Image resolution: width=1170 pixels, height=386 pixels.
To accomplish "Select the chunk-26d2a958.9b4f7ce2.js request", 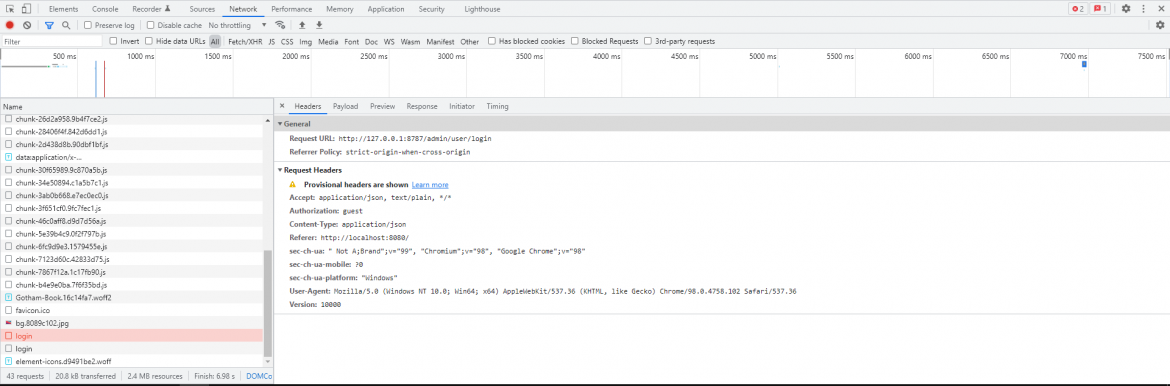I will tap(131, 119).
